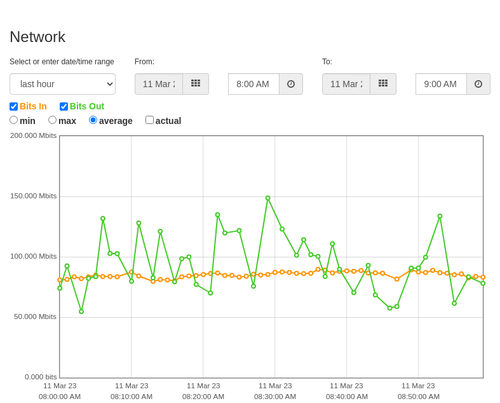Open the 'last hour' range dropdown

[x=63, y=84]
